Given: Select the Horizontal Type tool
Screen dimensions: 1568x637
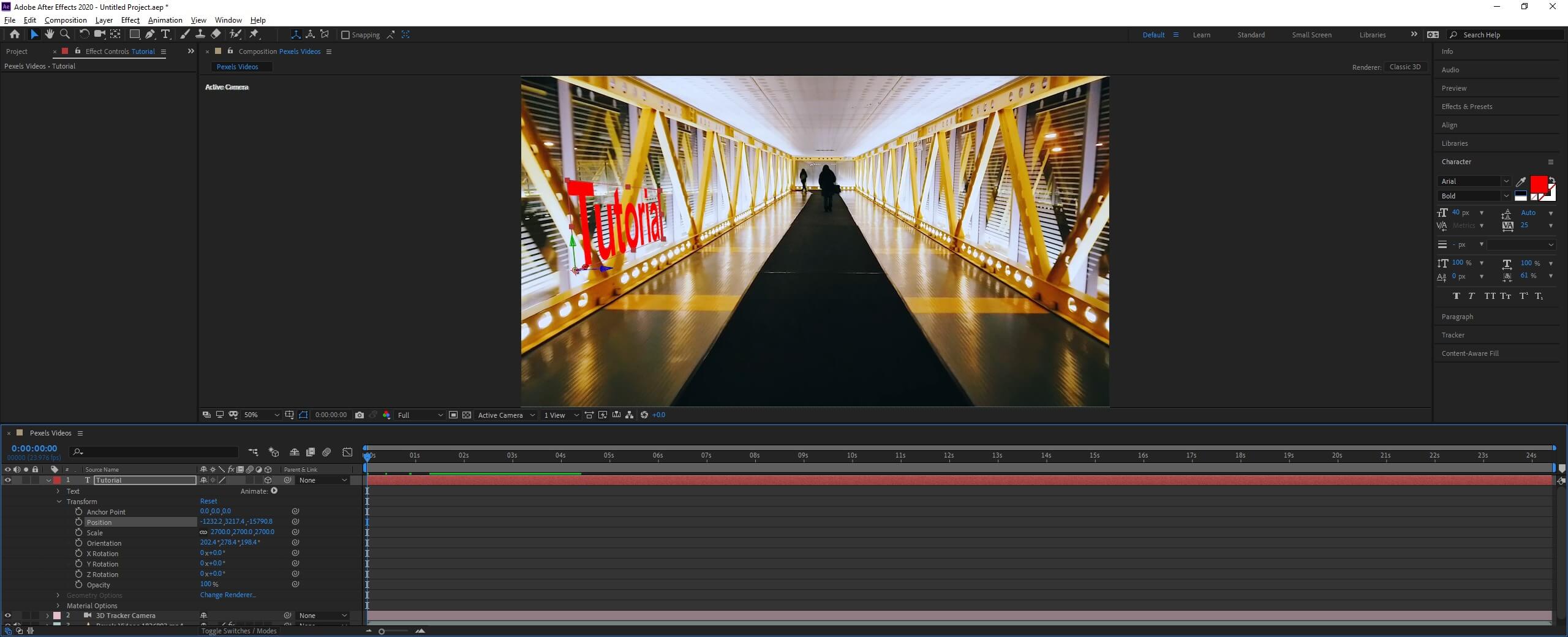Looking at the screenshot, I should (165, 34).
